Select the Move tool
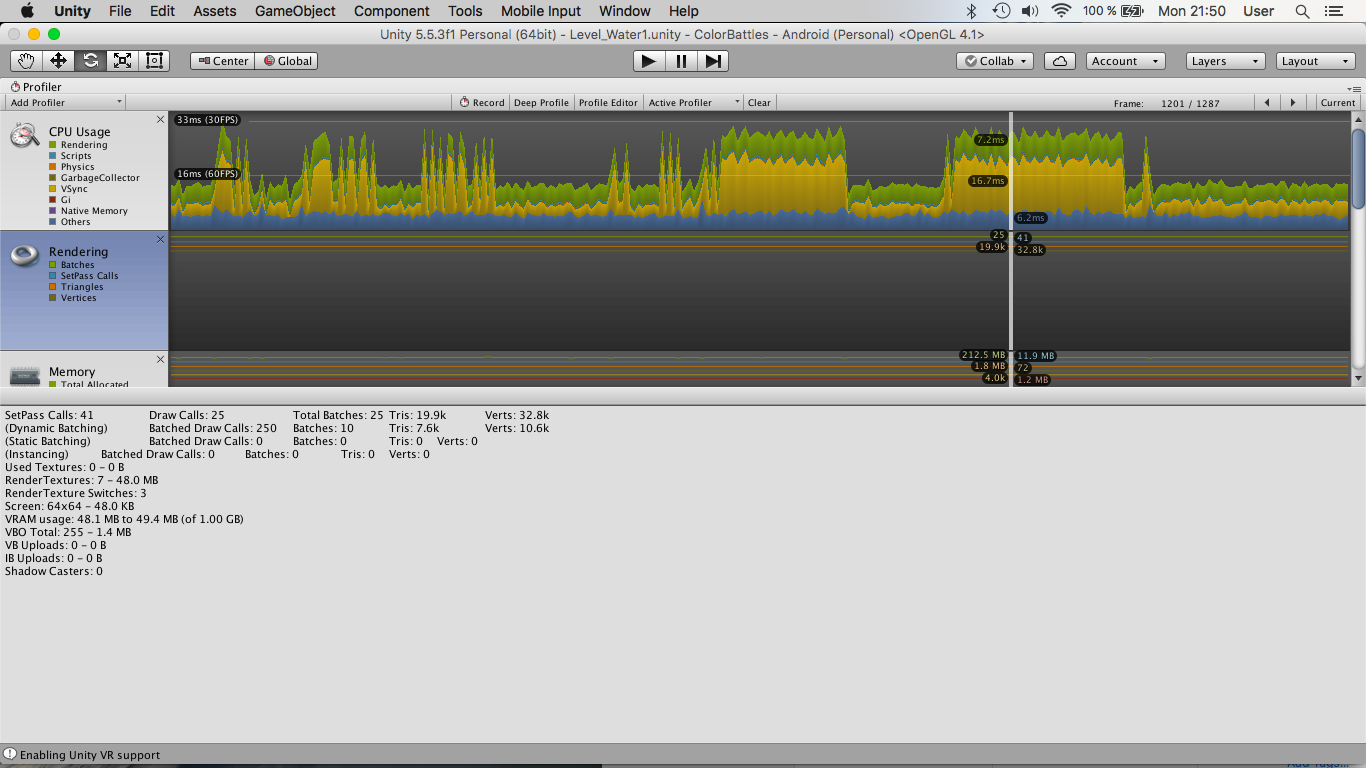This screenshot has width=1366, height=768. (x=58, y=61)
